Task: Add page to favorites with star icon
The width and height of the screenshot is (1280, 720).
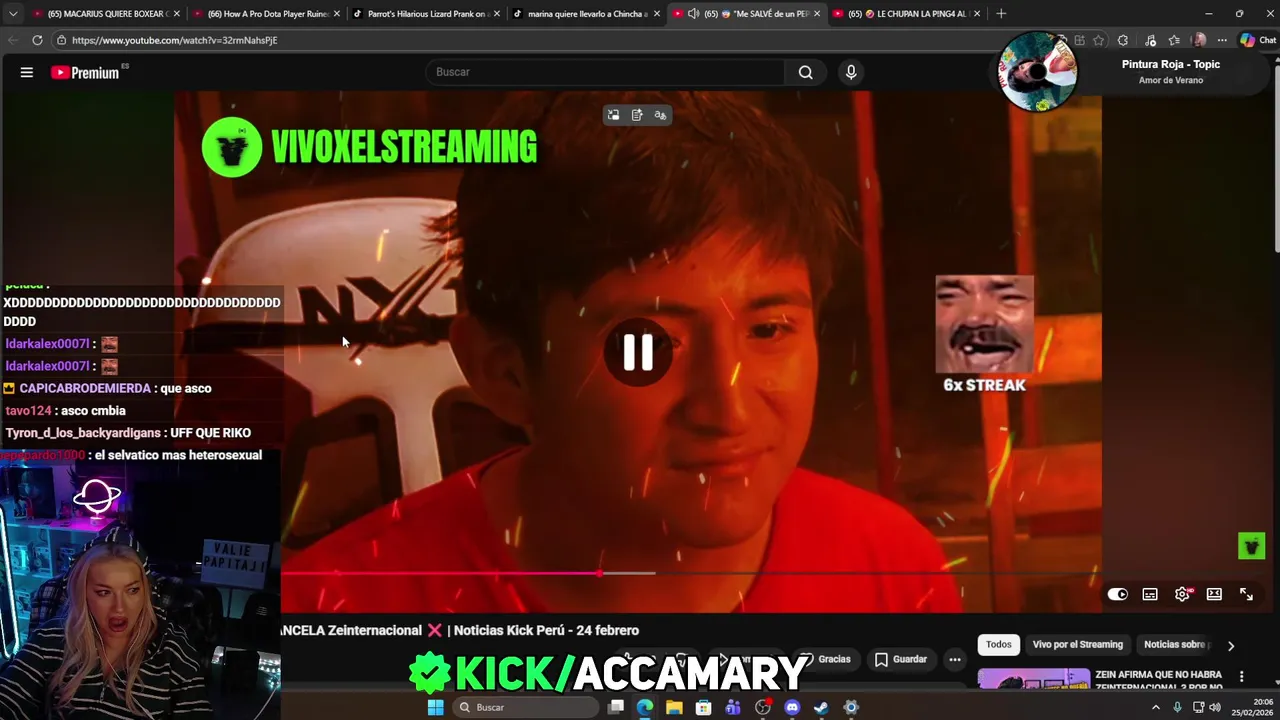Action: pos(1098,40)
